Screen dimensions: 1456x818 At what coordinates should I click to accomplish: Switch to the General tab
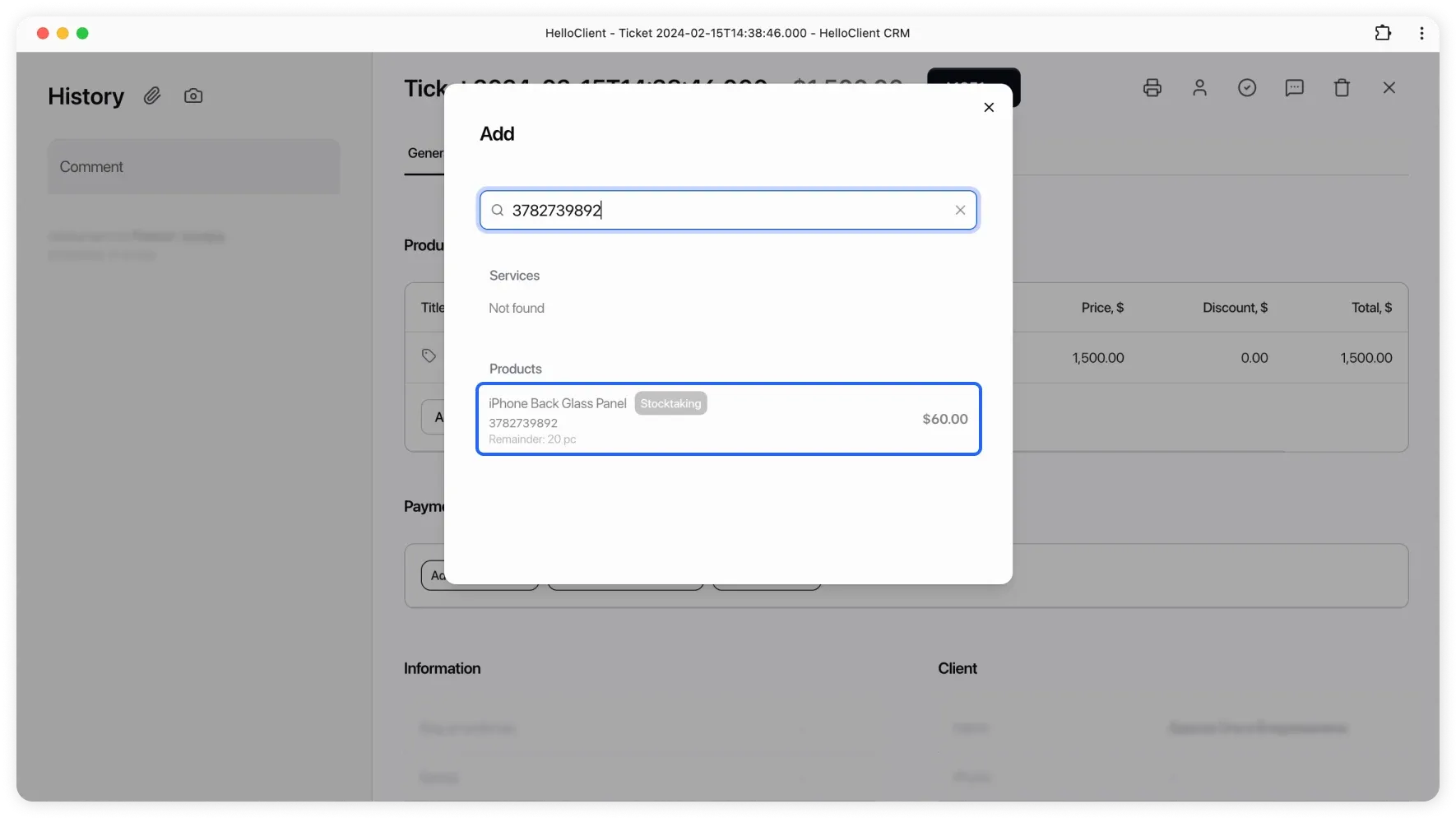tap(424, 154)
